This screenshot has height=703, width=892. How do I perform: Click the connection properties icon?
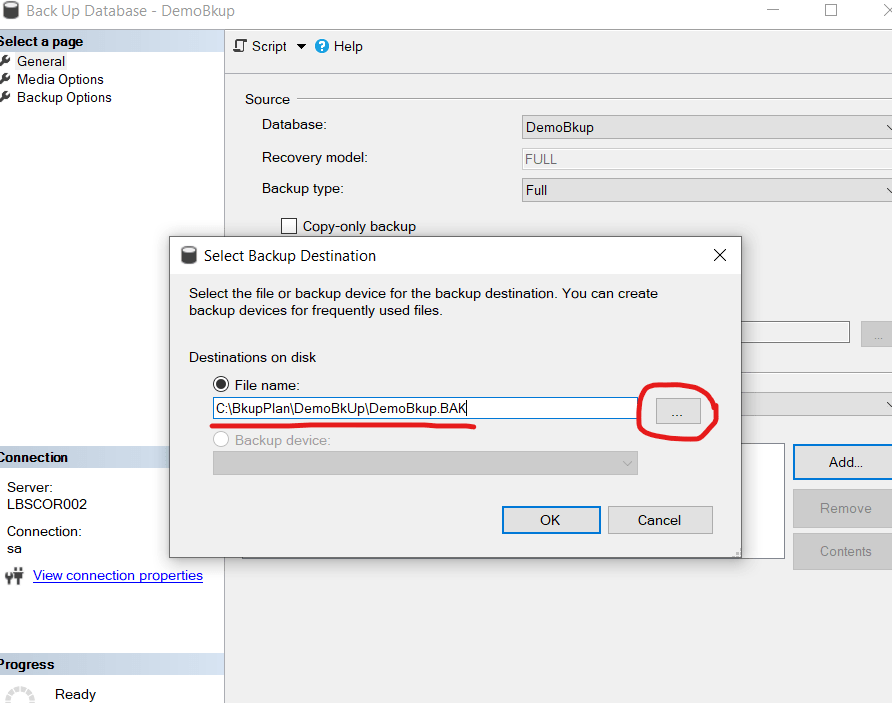(x=14, y=576)
